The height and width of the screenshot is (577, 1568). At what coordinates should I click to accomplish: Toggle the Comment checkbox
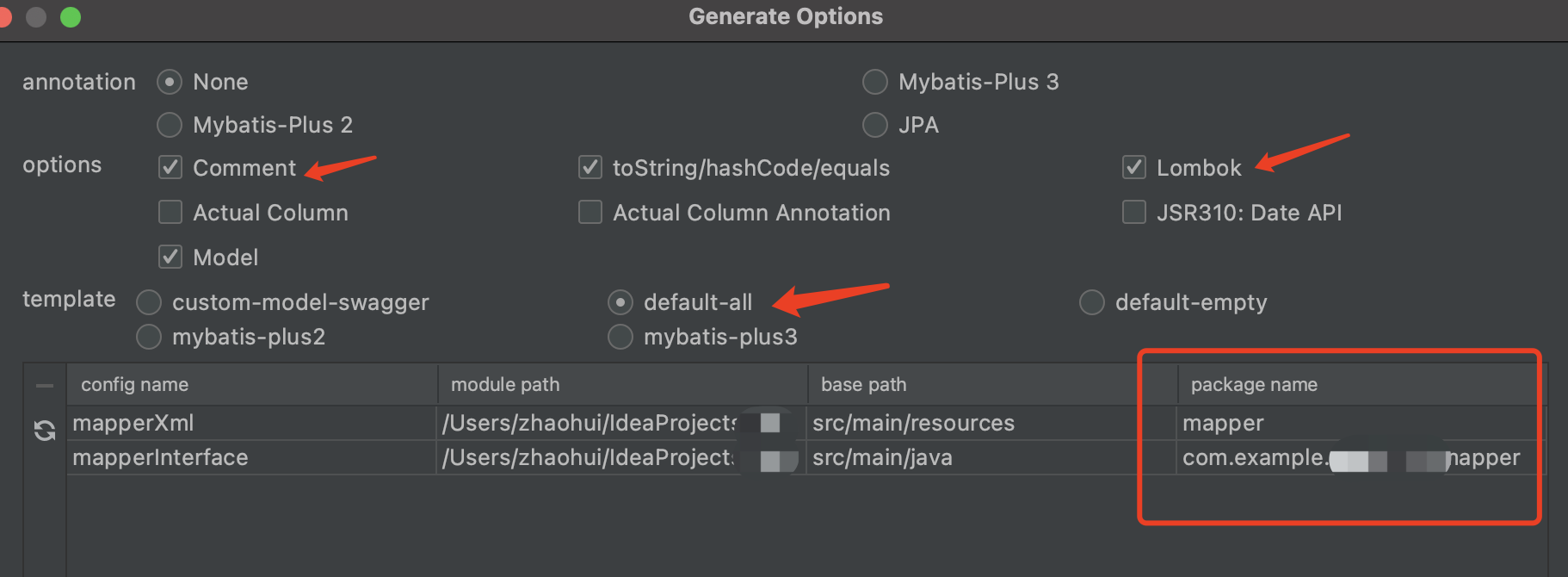[x=170, y=167]
